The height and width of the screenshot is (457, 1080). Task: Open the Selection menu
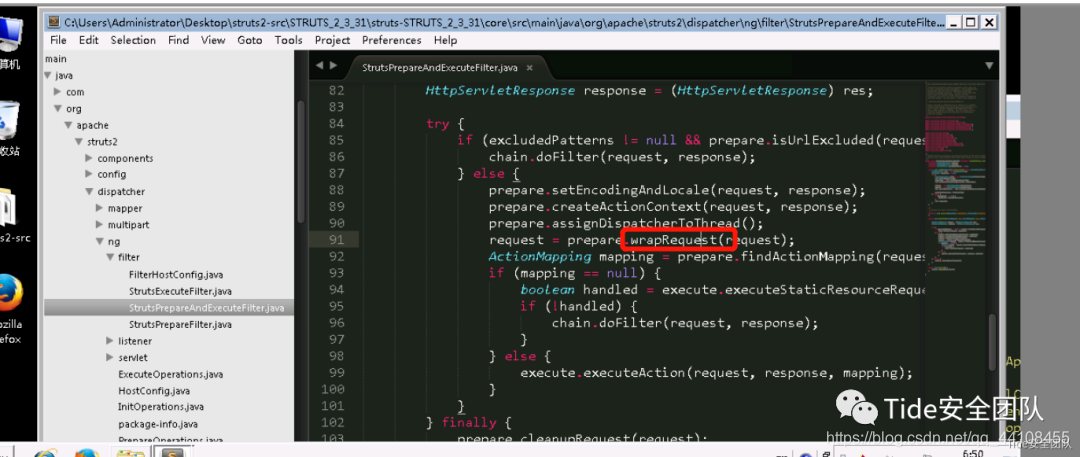(x=133, y=40)
